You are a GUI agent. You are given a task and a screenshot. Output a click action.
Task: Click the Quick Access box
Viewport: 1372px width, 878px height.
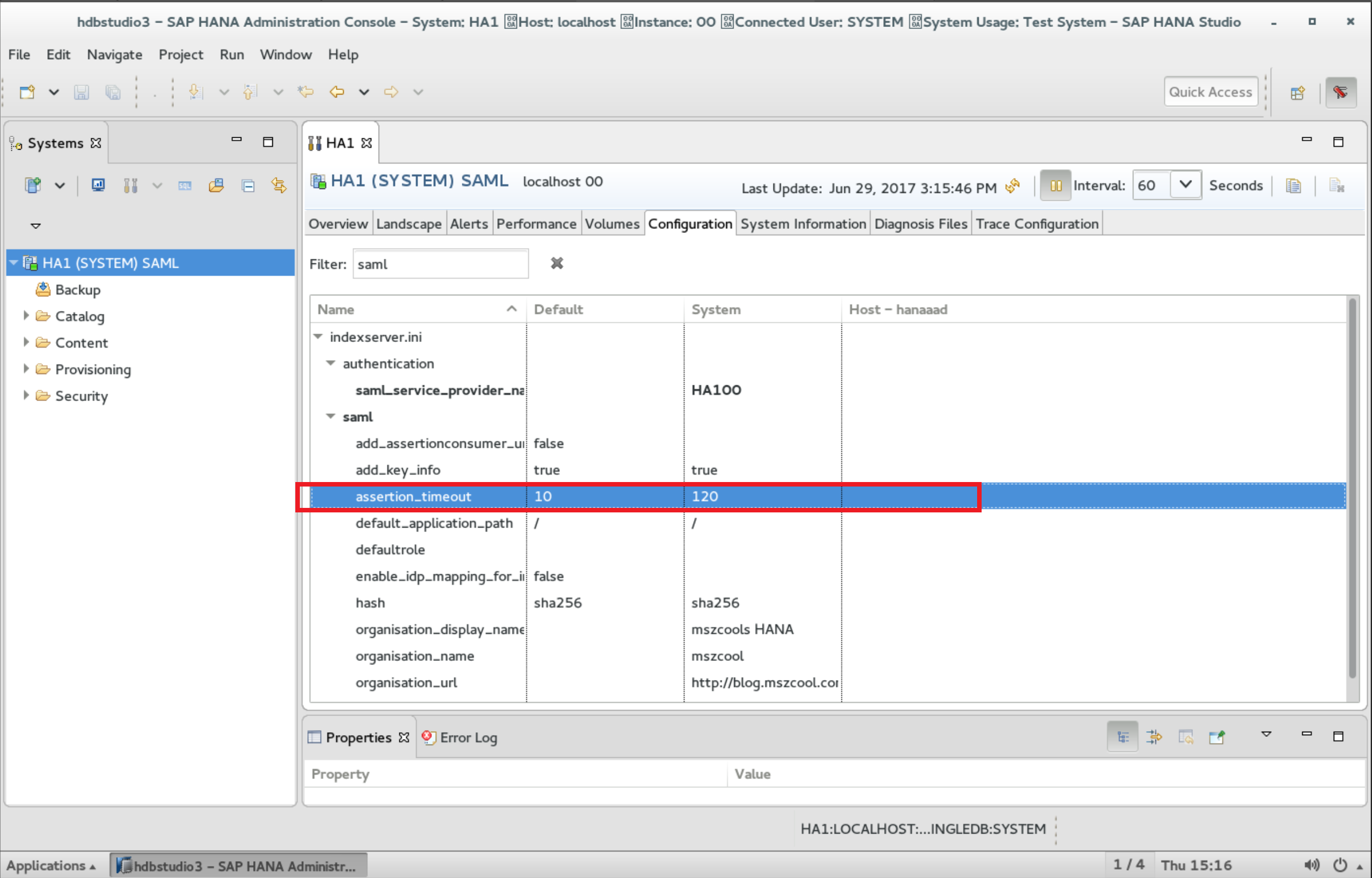point(1210,92)
